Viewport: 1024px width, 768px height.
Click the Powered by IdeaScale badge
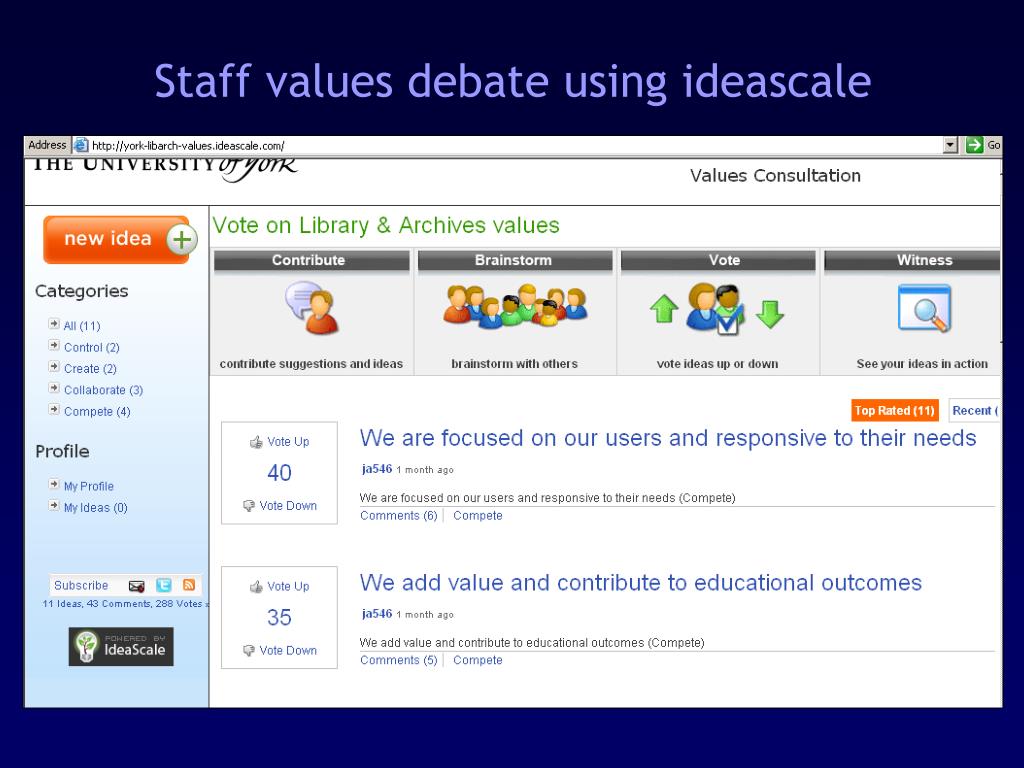coord(121,646)
